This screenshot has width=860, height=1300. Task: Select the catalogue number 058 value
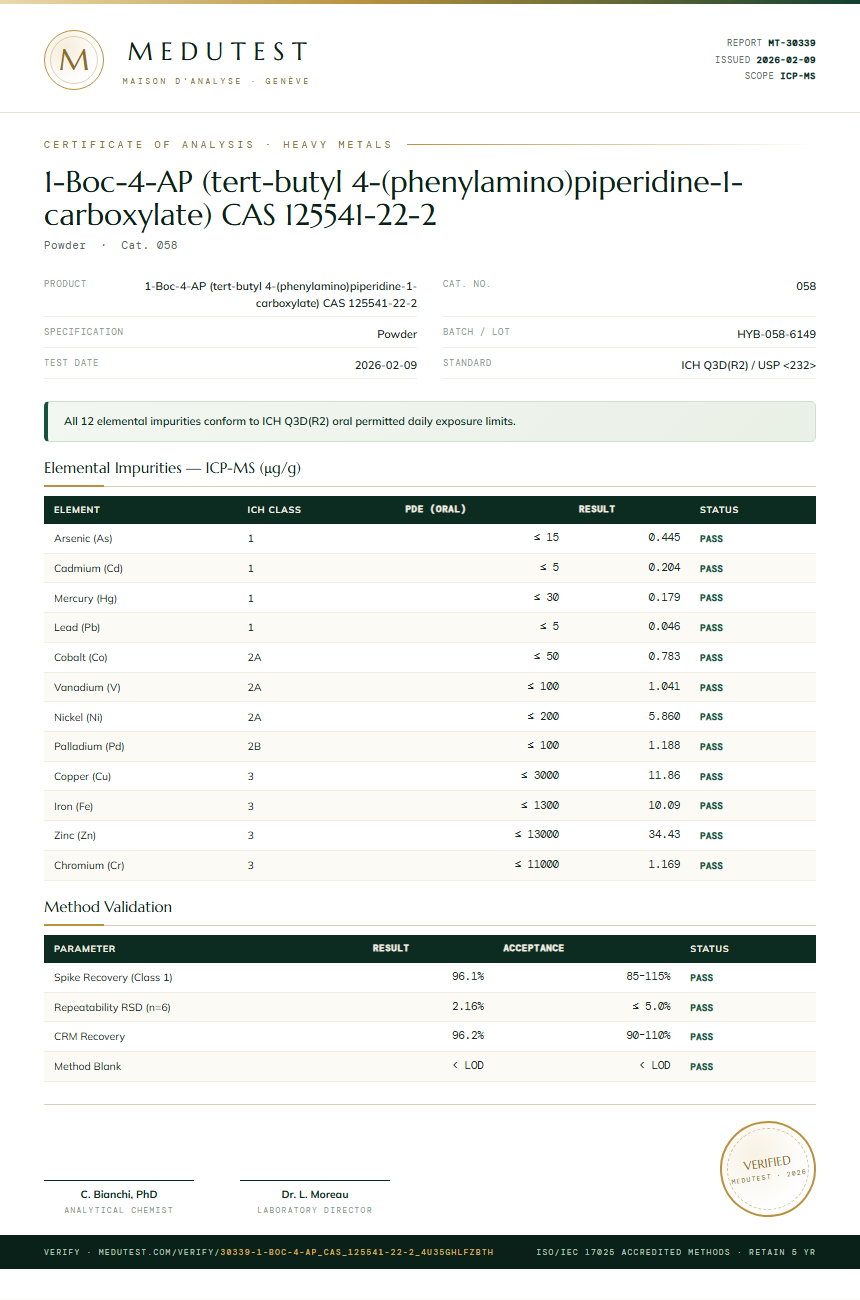(806, 286)
